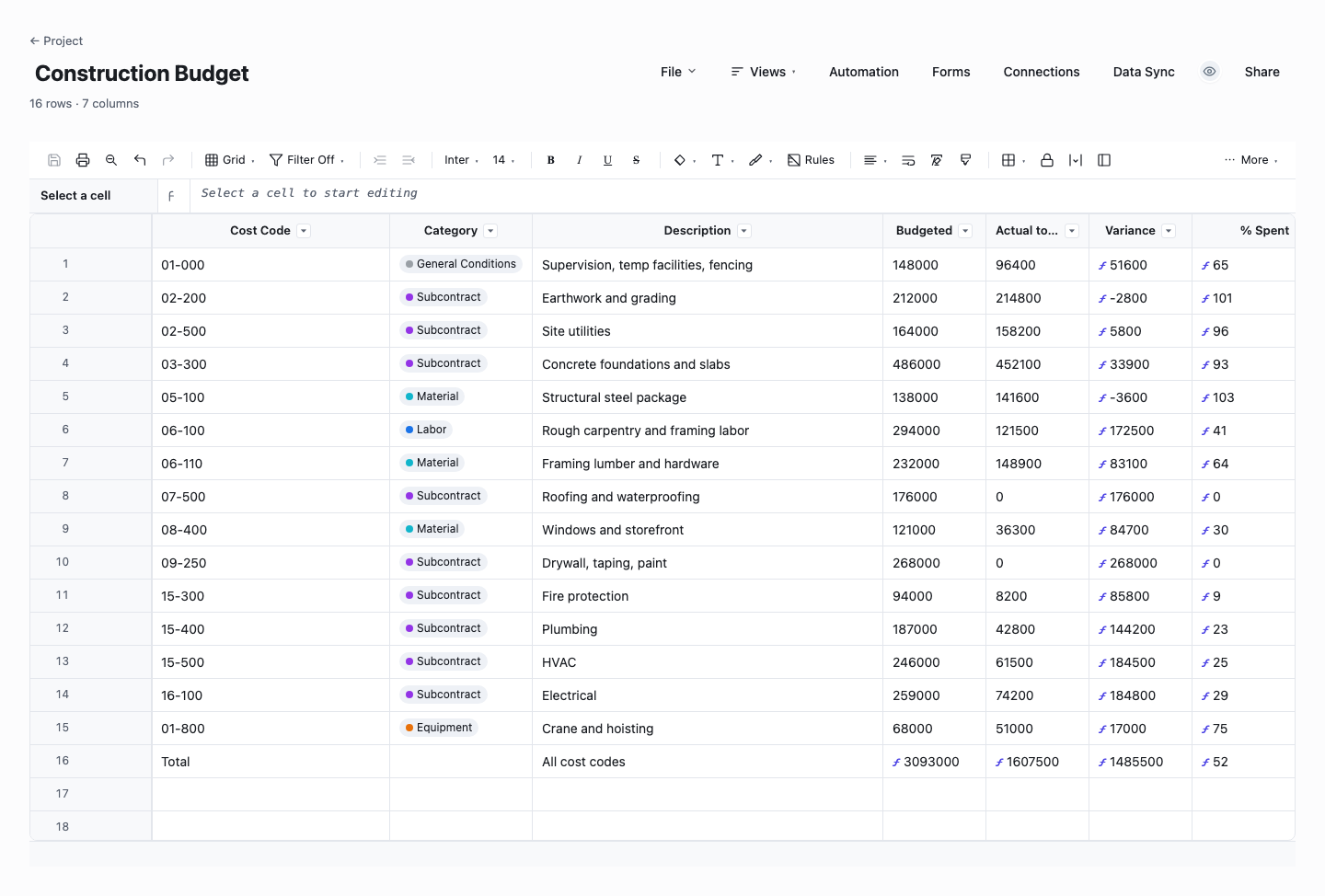Click the General Conditions category tag

[x=461, y=264]
